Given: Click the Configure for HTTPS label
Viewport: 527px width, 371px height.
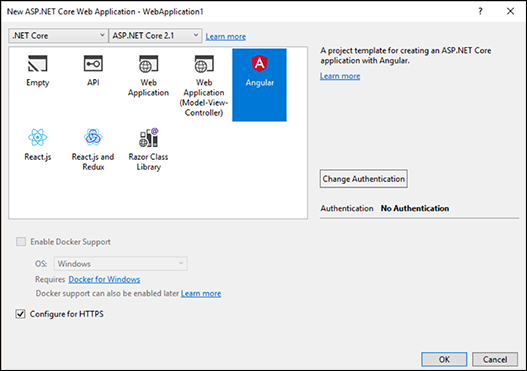Looking at the screenshot, I should [67, 314].
